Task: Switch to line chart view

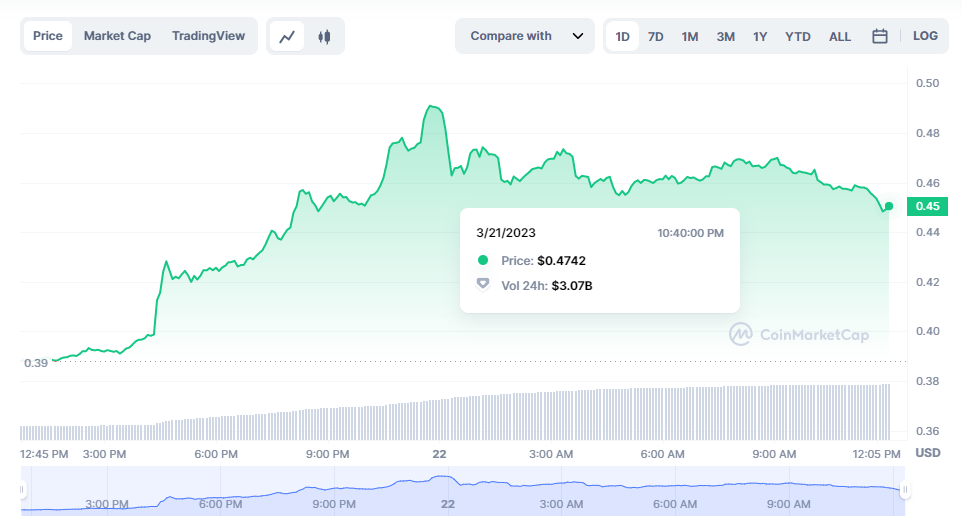Action: tap(288, 36)
